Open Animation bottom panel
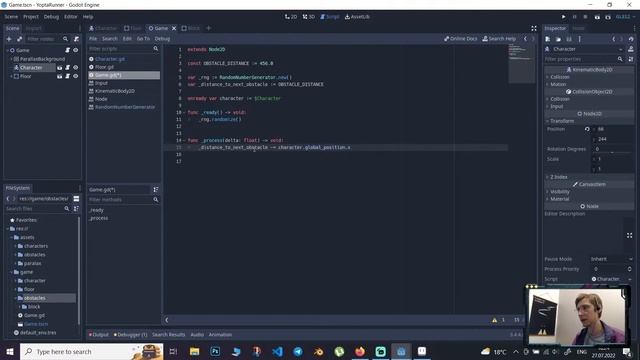The height and width of the screenshot is (360, 640). [220, 335]
